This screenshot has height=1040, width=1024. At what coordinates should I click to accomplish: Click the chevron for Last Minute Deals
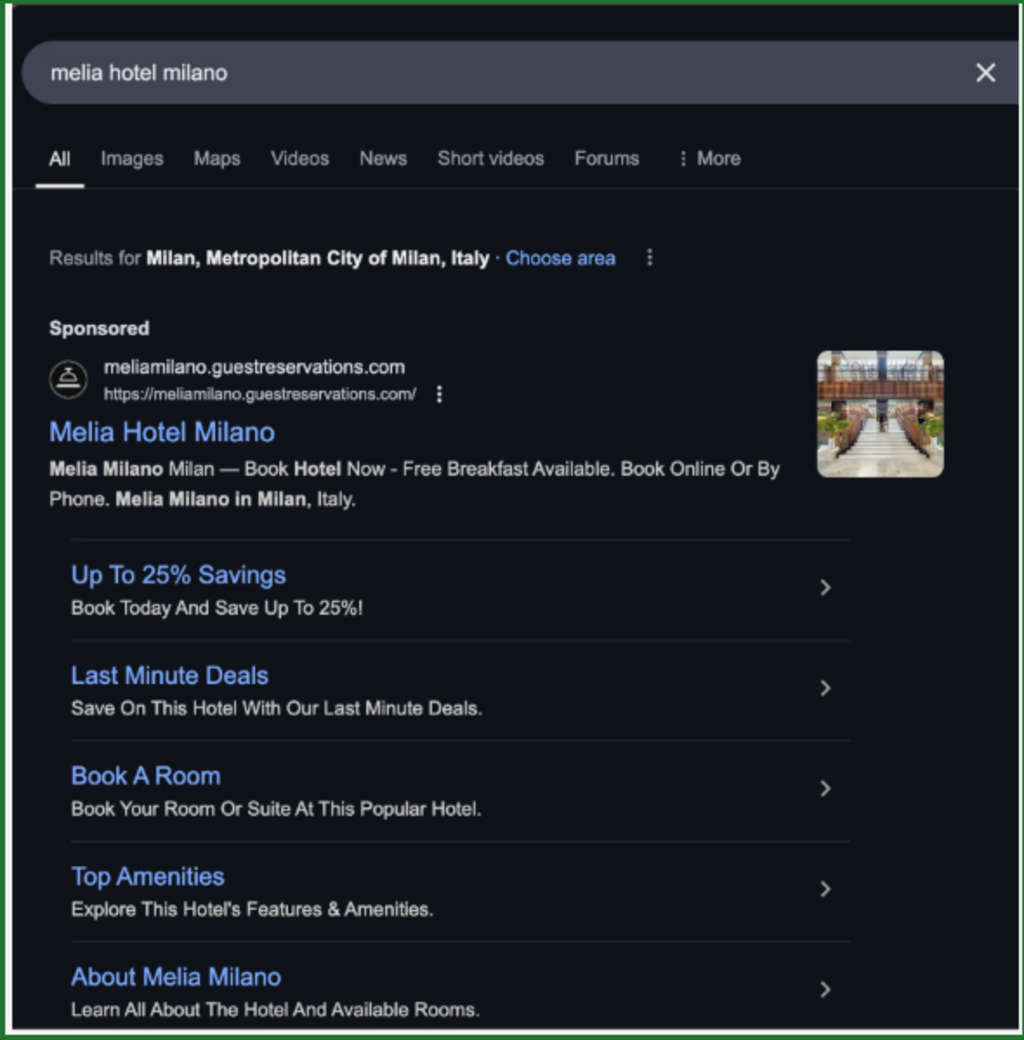pos(825,688)
